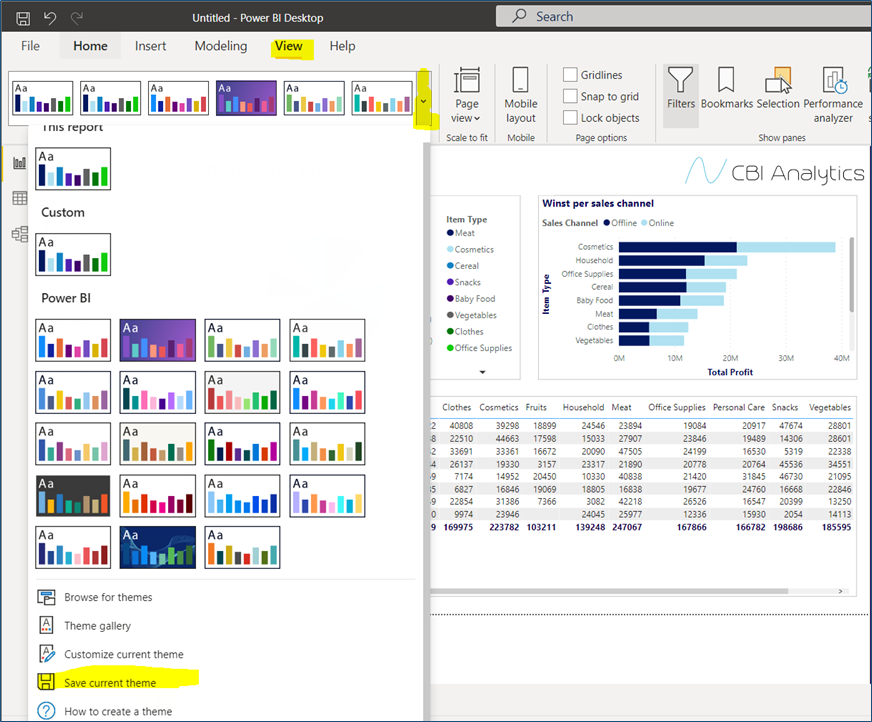The image size is (872, 722).
Task: Click the Snacks legend entry
Action: pyautogui.click(x=463, y=283)
